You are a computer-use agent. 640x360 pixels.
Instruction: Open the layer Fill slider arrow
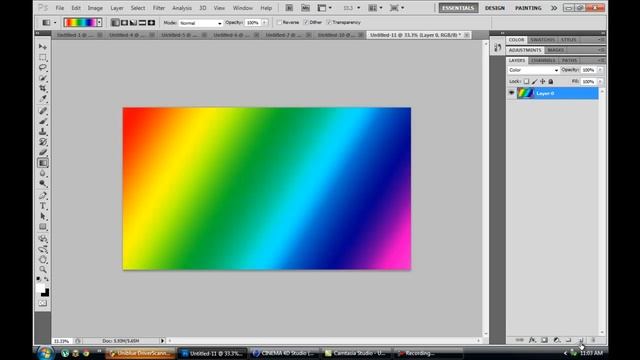click(600, 82)
